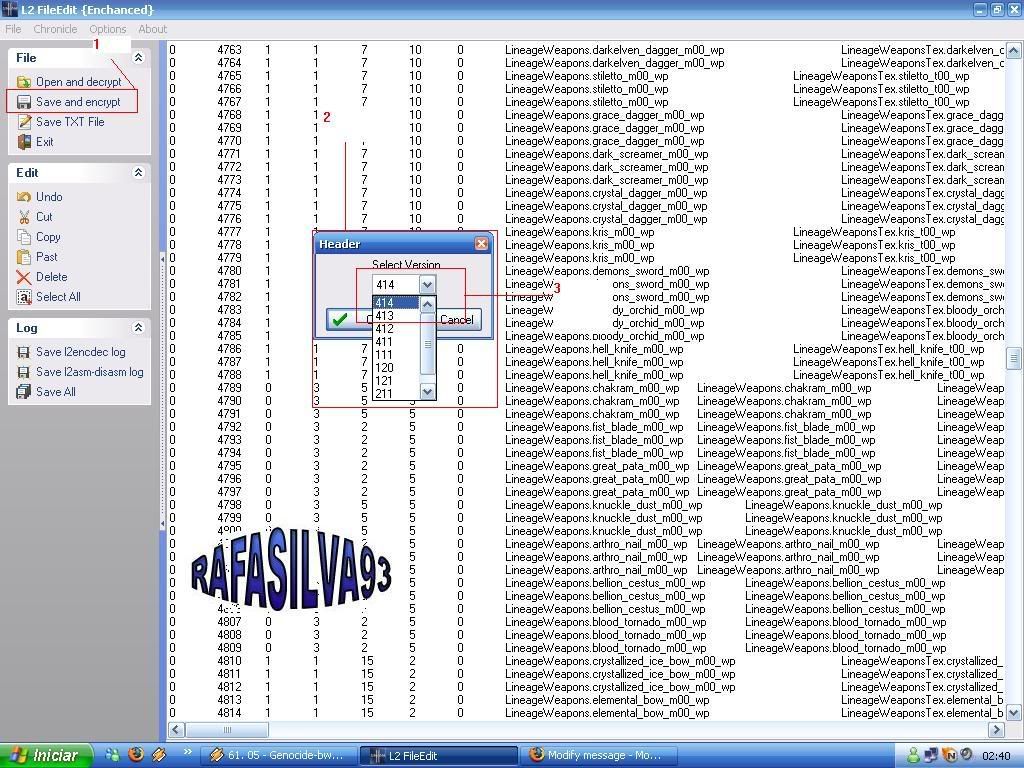The height and width of the screenshot is (768, 1024).
Task: Click LineageWeapons.stiletto_m00_wp in row 4765
Action: 586,76
